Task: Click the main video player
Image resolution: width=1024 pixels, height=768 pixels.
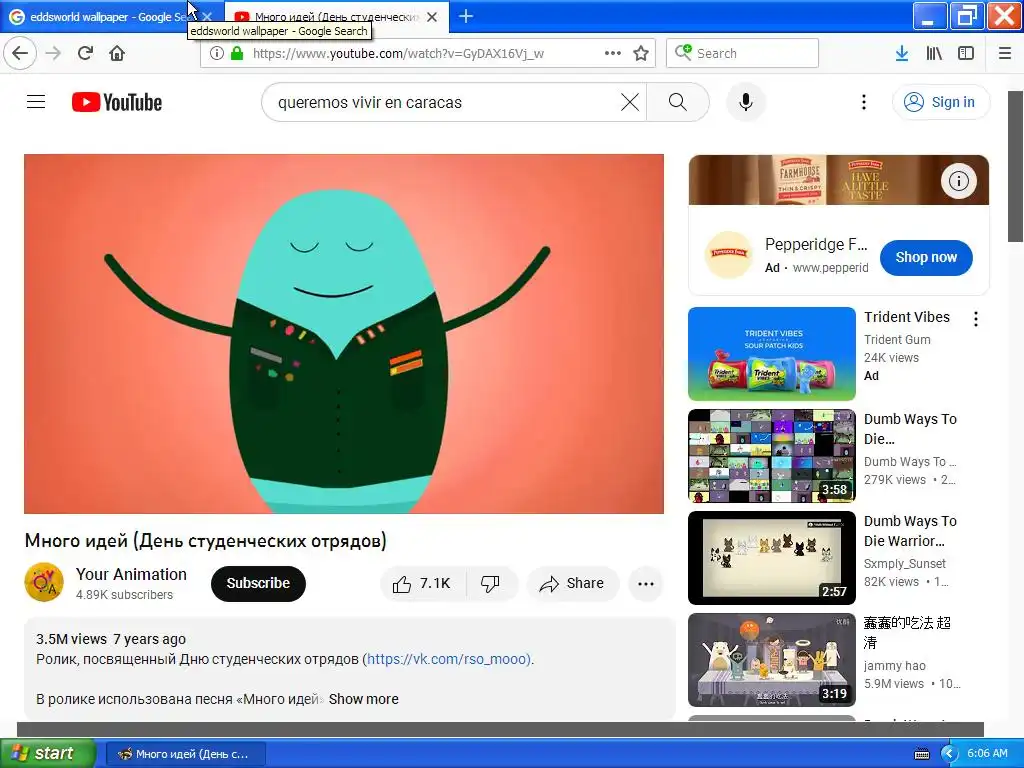Action: (344, 334)
